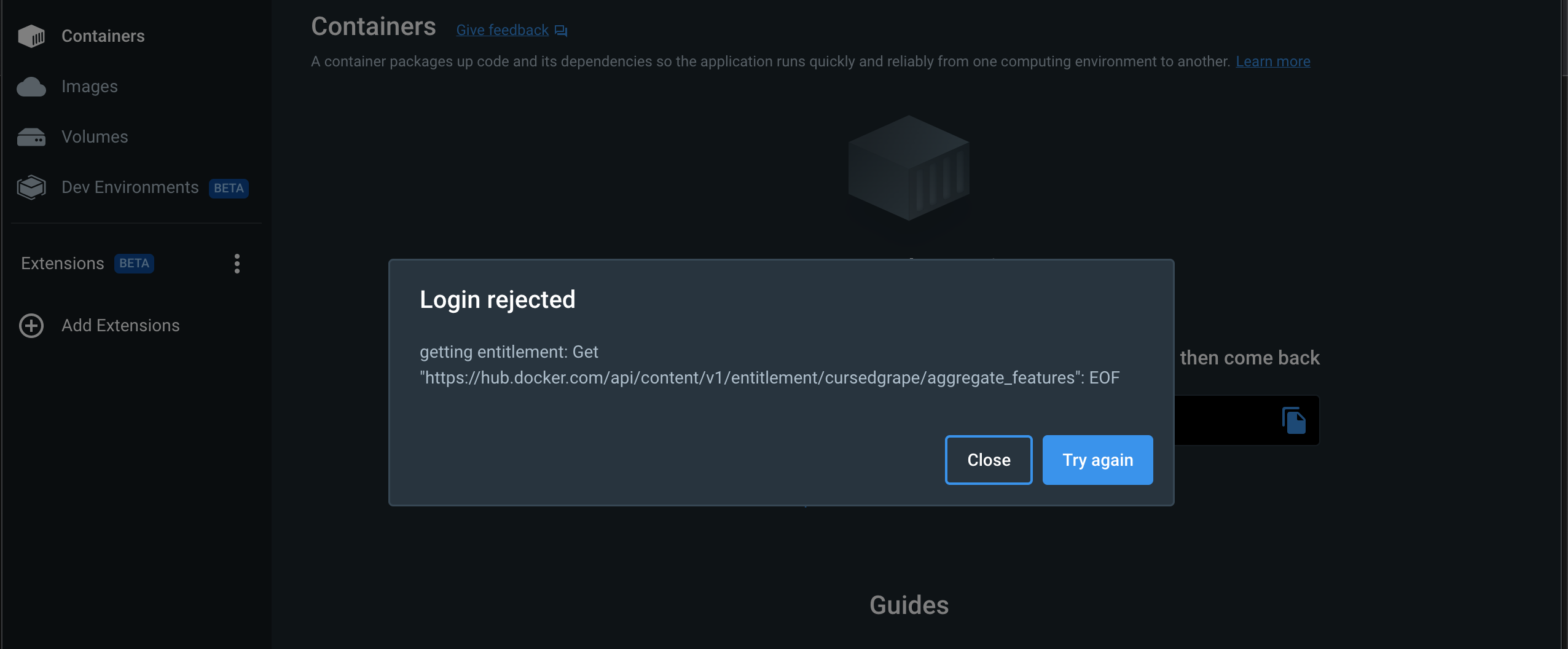Click the Guides heading

(x=909, y=605)
